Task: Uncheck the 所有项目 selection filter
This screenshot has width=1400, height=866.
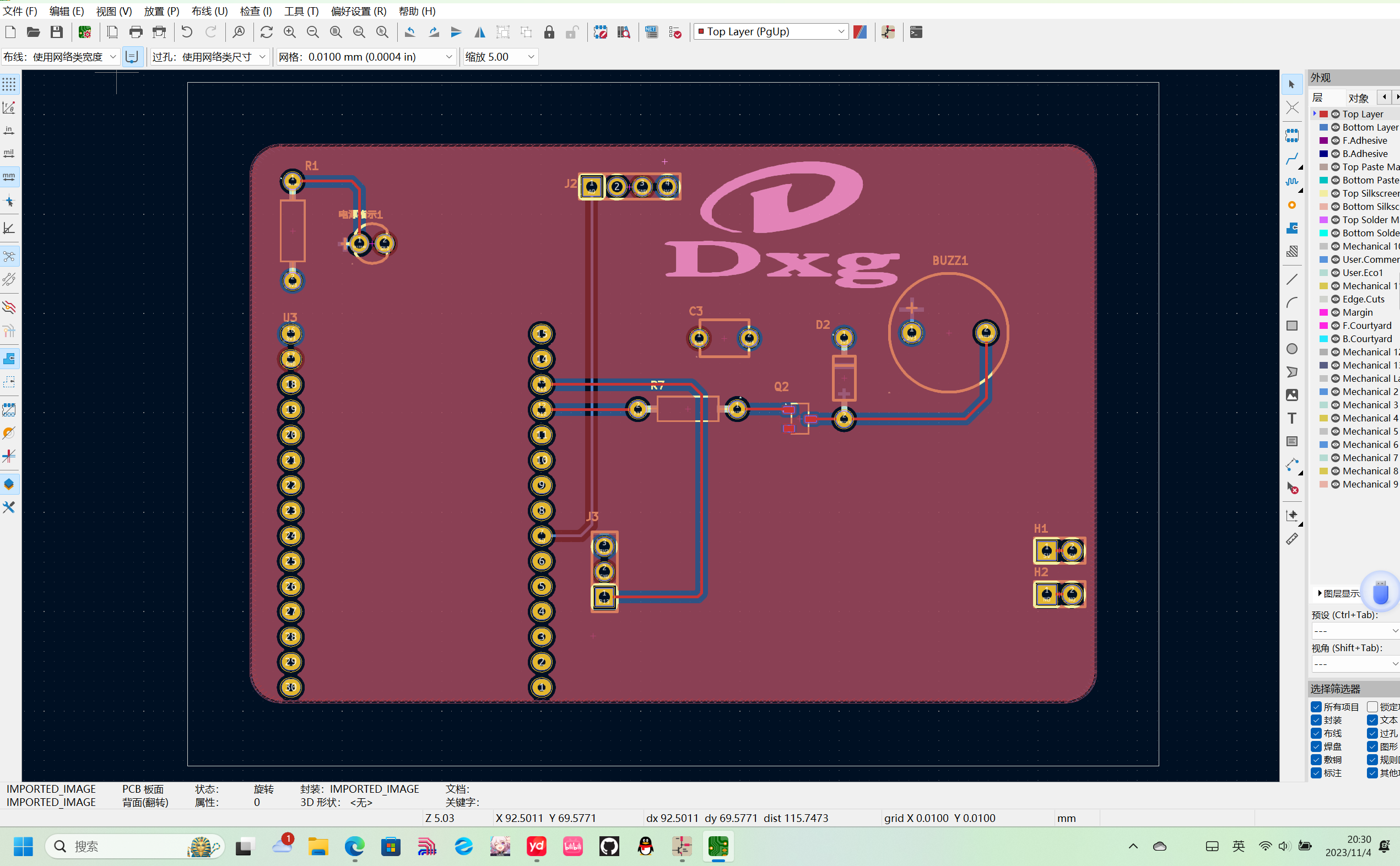Action: tap(1316, 707)
